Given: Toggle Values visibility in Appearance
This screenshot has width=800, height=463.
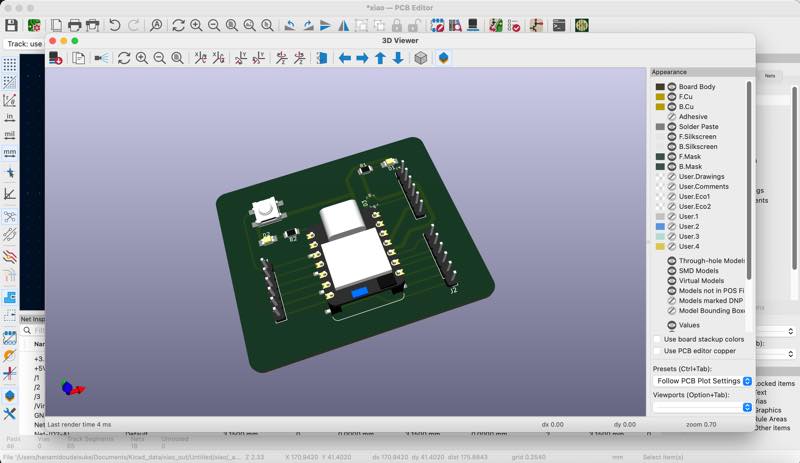Looking at the screenshot, I should (672, 325).
